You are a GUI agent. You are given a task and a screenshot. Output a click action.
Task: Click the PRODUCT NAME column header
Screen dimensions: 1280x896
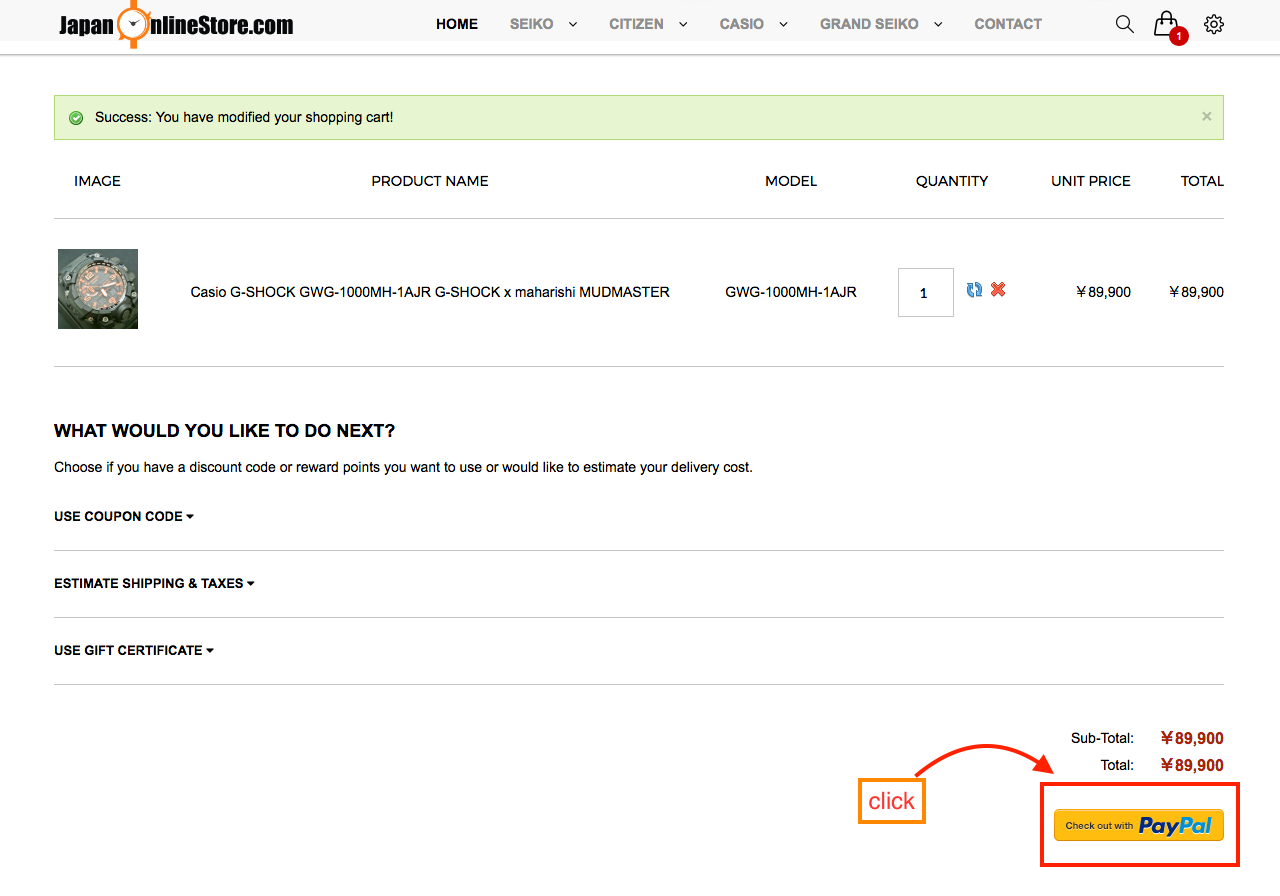[430, 181]
